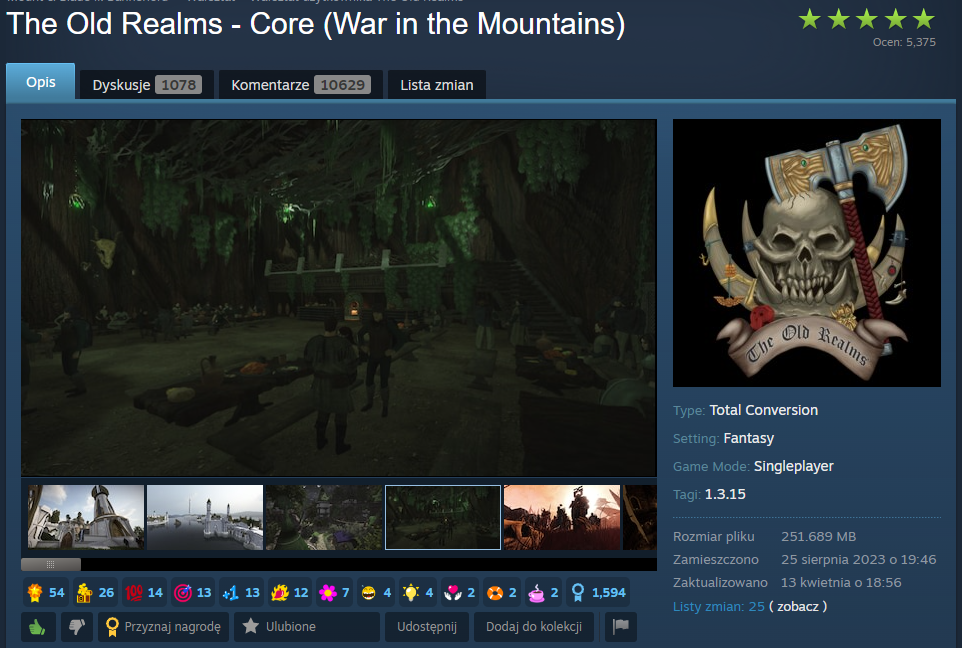The width and height of the screenshot is (962, 648).
Task: Click The Old Realms skull logo image
Action: coord(807,253)
